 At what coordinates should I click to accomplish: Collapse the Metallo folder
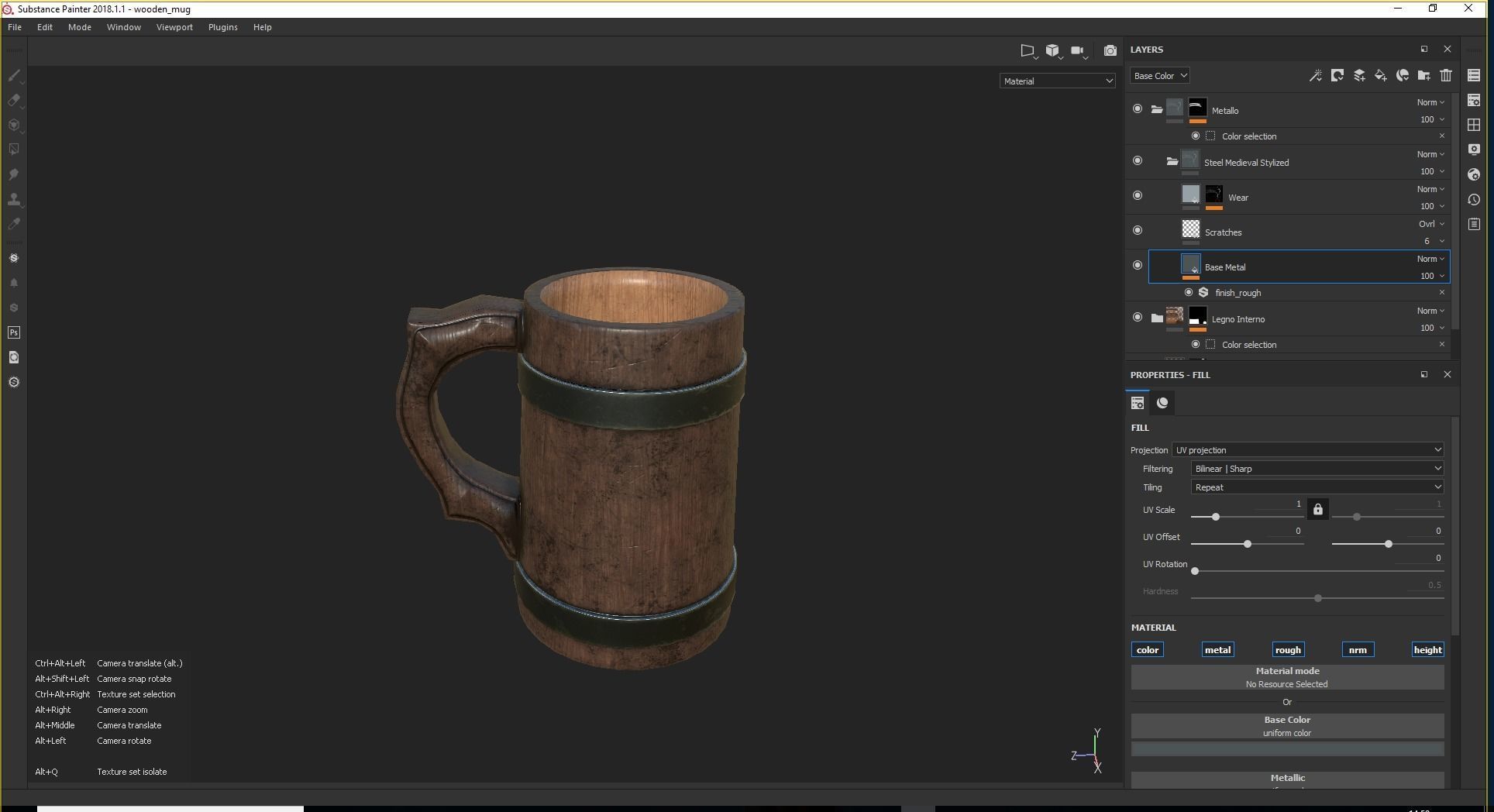[x=1157, y=109]
